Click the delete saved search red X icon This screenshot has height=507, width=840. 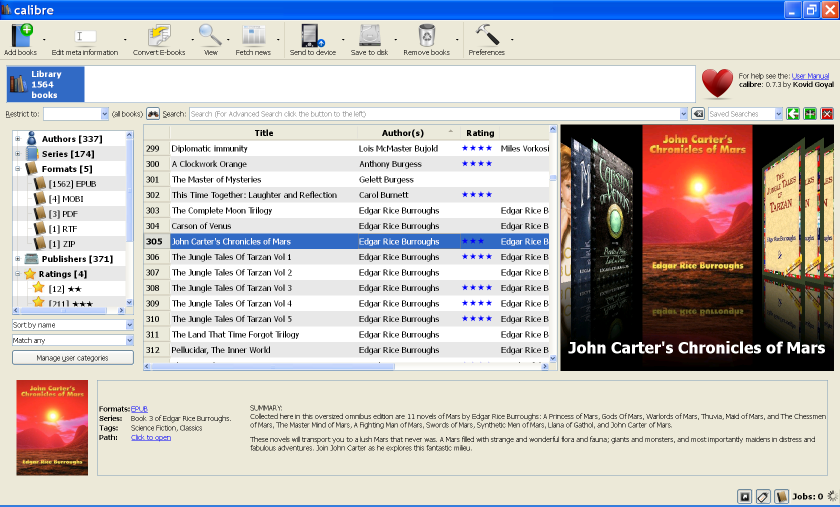tap(827, 114)
